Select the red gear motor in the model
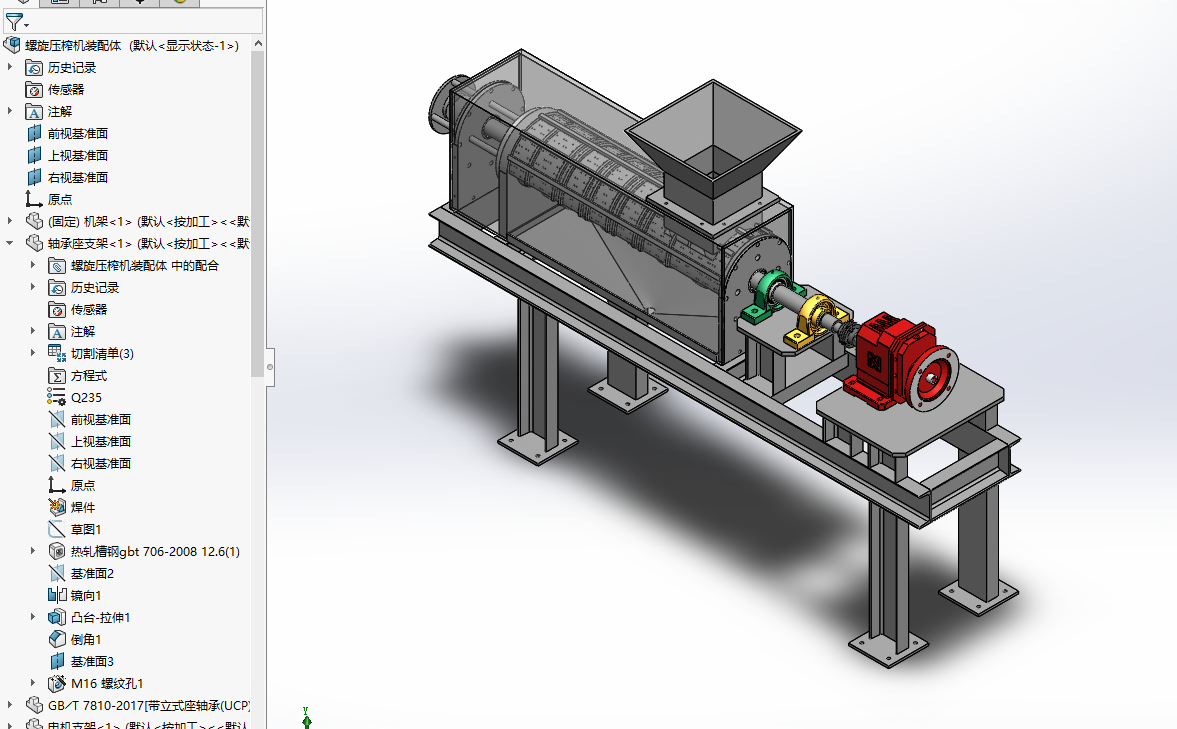 point(899,363)
